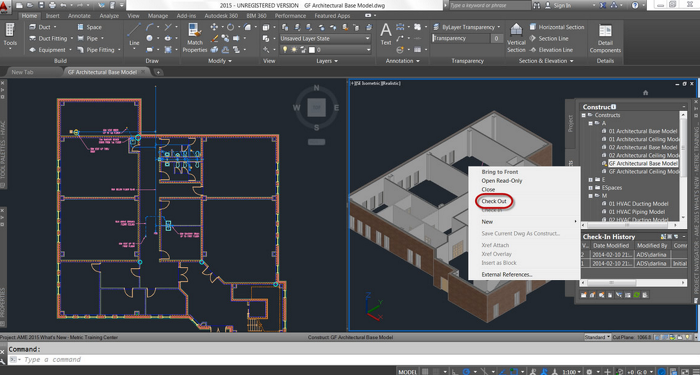Click the home icon in isometric viewport
700x375 pixels.
pos(645,92)
